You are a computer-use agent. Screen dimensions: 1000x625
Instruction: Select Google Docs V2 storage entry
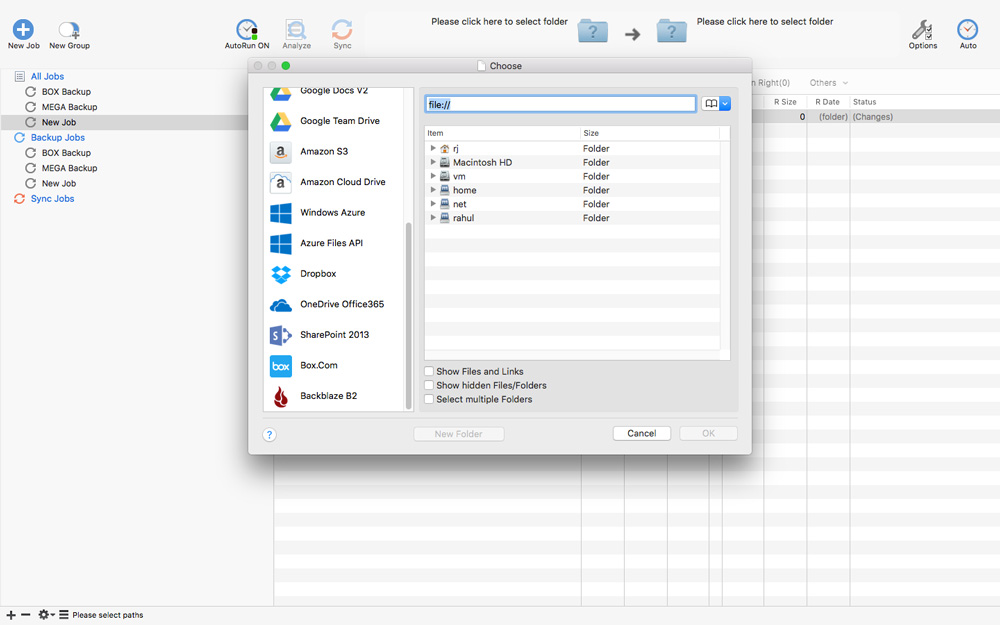334,94
